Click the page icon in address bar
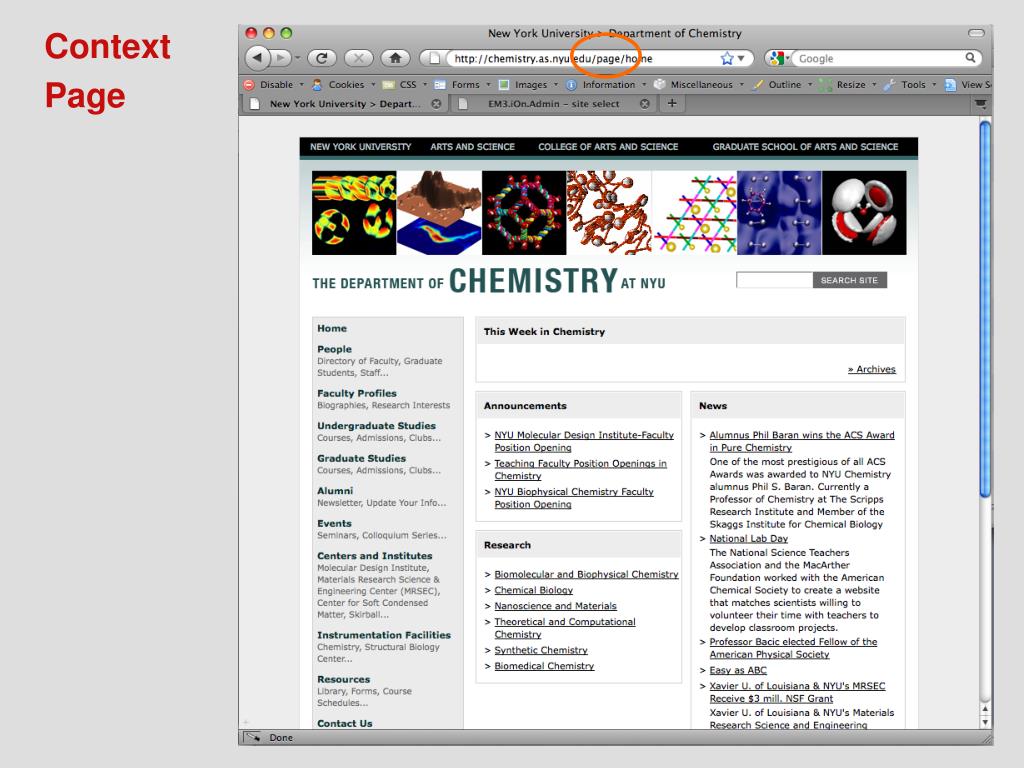 [434, 58]
